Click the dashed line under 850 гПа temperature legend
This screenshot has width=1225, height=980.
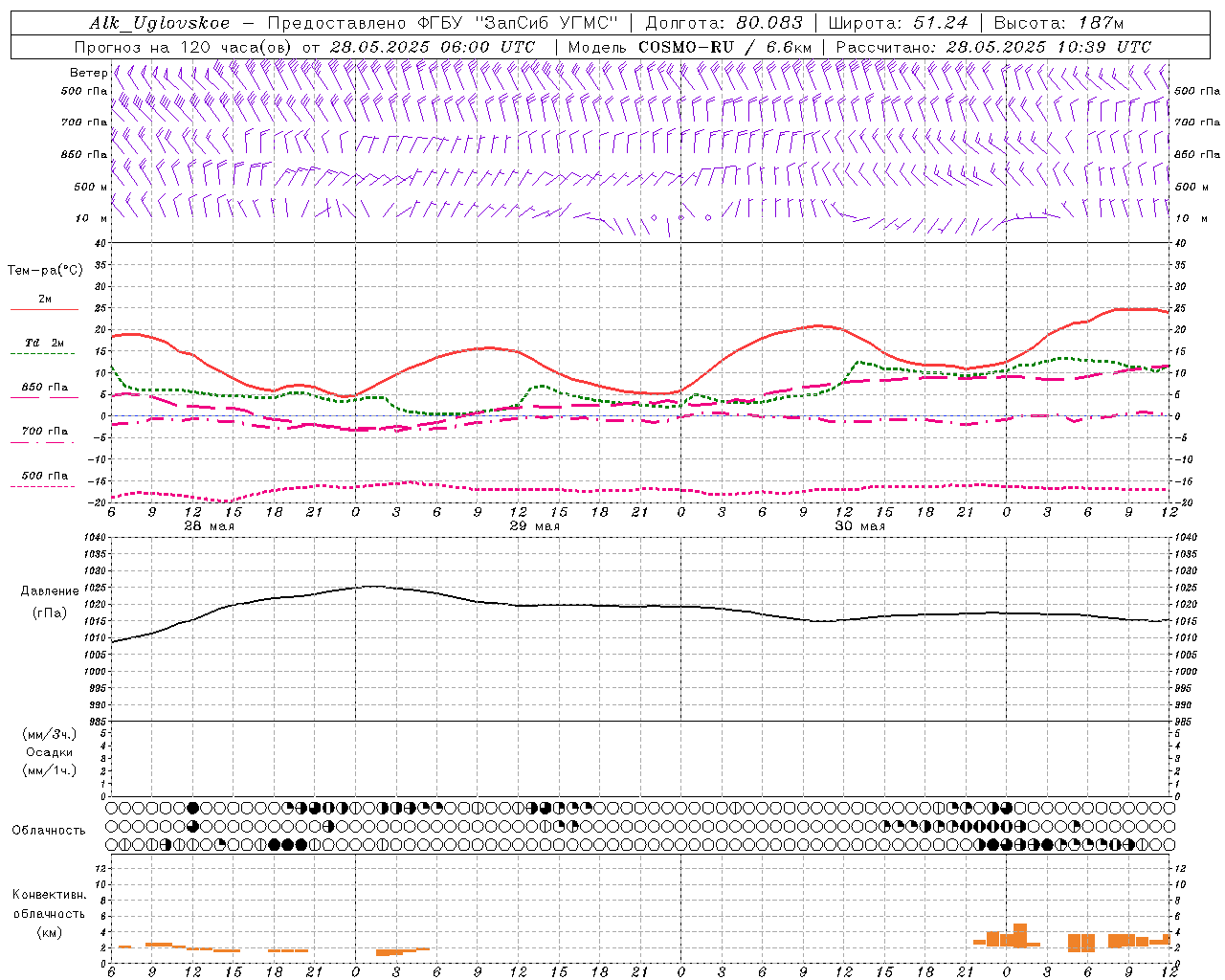tap(42, 398)
